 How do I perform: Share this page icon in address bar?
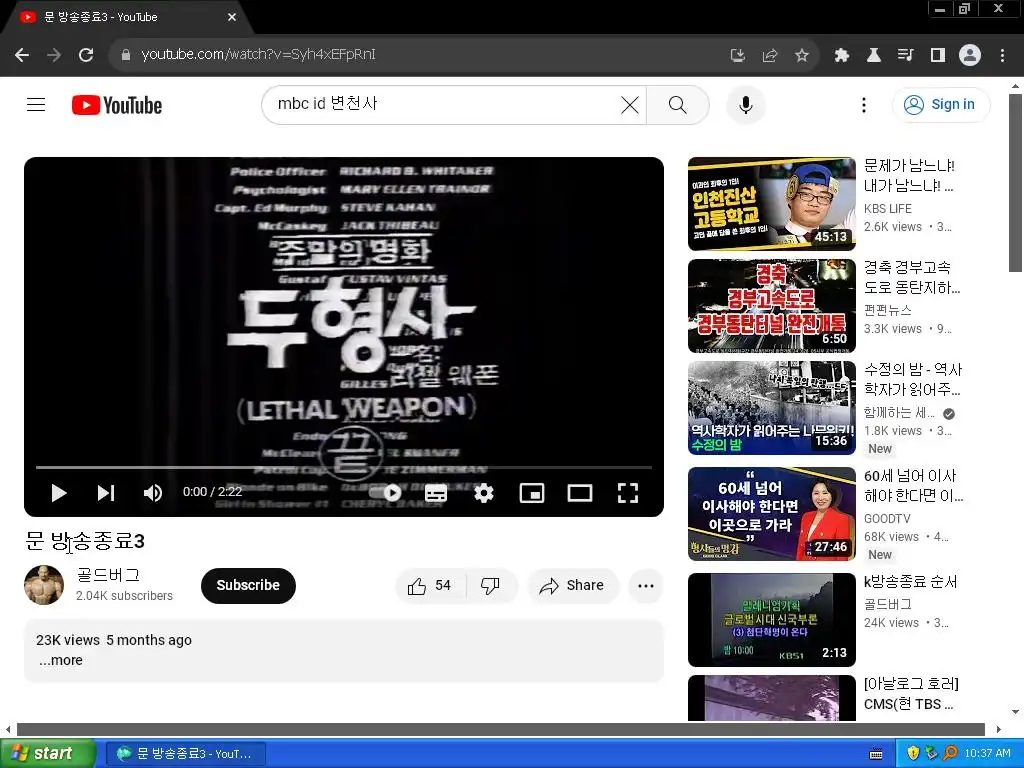click(x=770, y=56)
